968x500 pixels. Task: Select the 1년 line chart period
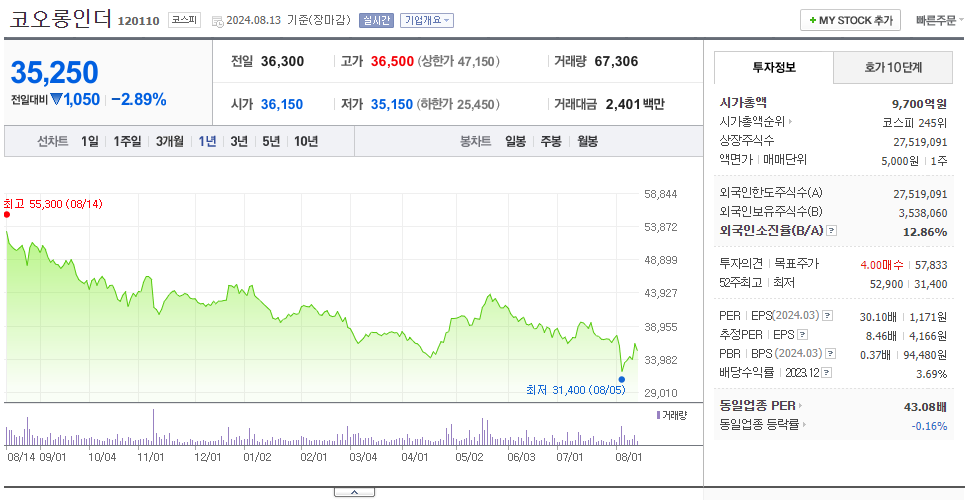(x=207, y=141)
